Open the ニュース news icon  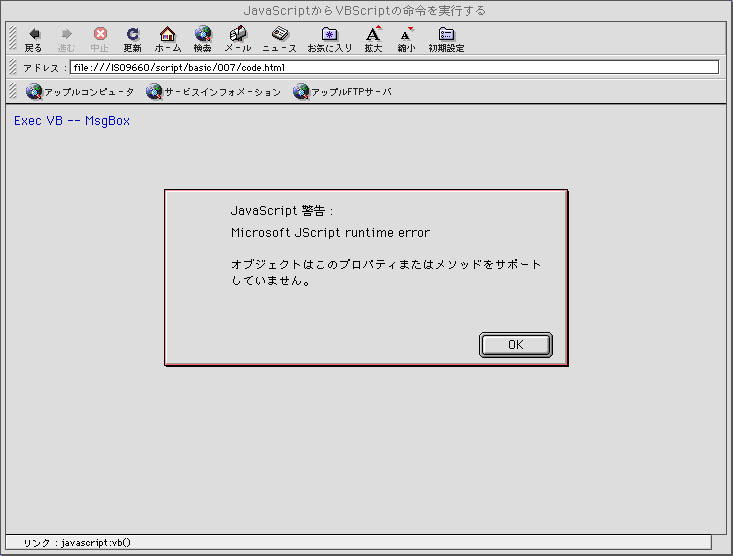(280, 39)
